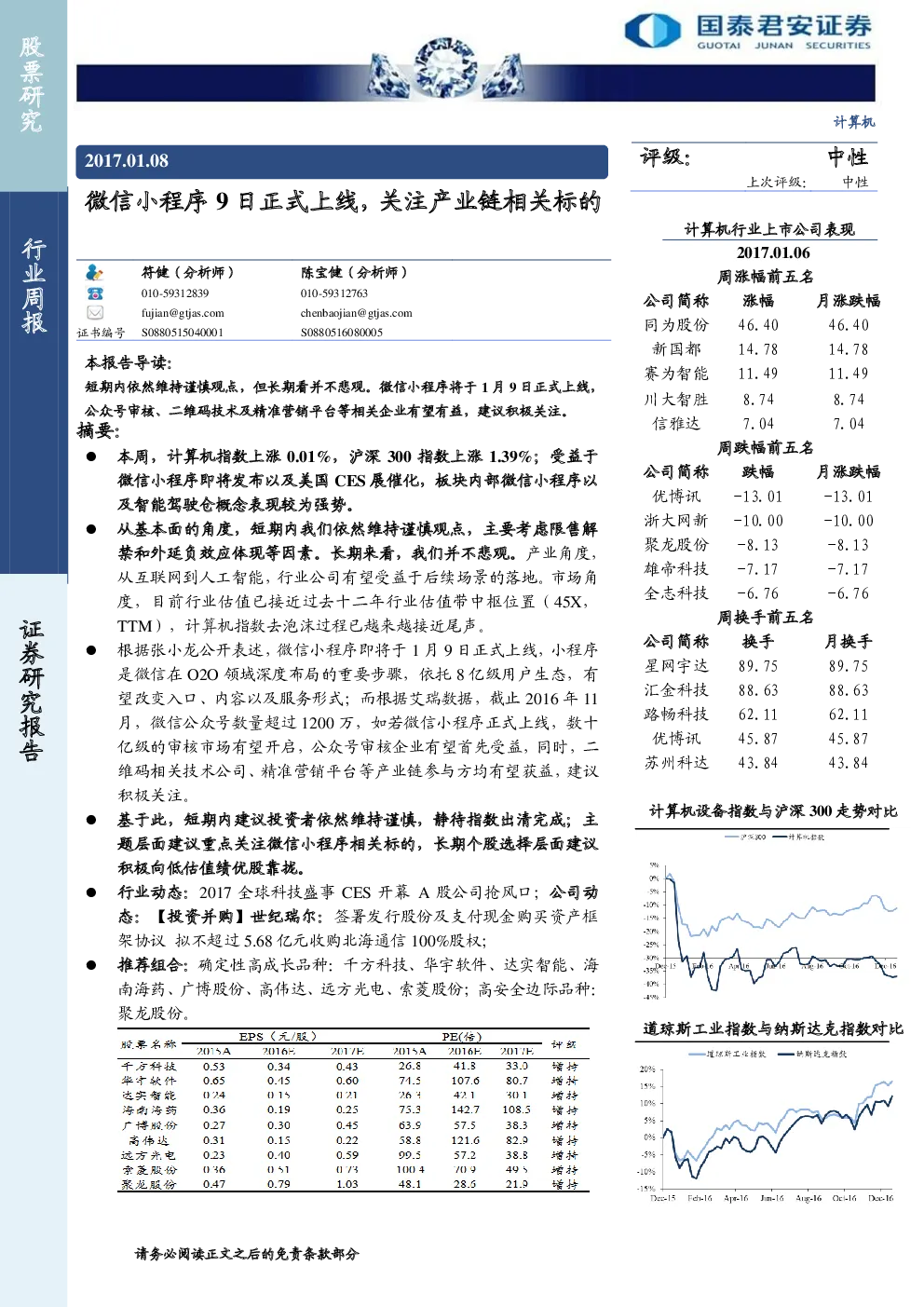924x1307 pixels.
Task: Click the email envelope icon
Action: pyautogui.click(x=94, y=313)
